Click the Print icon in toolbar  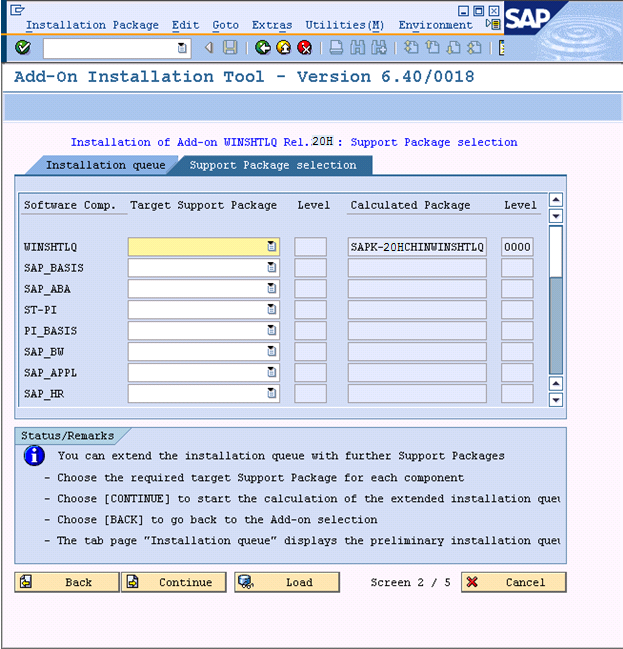pos(336,48)
